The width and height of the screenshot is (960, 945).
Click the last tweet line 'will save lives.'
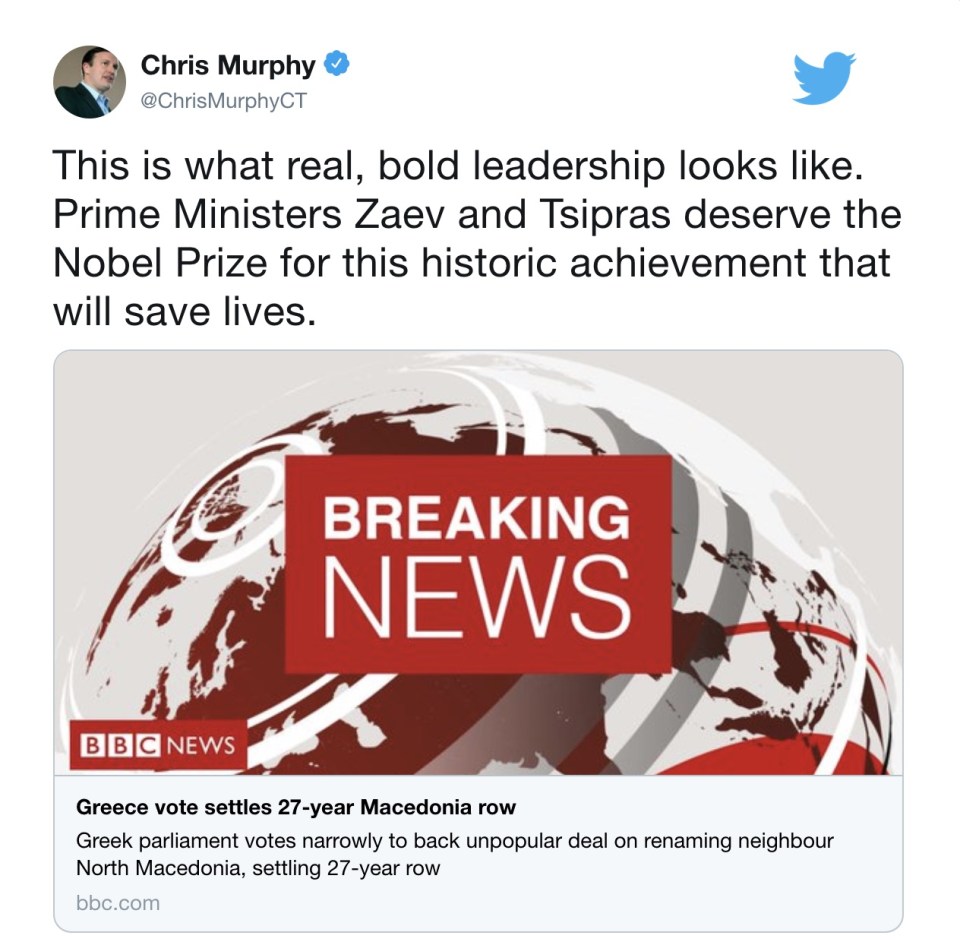point(184,313)
